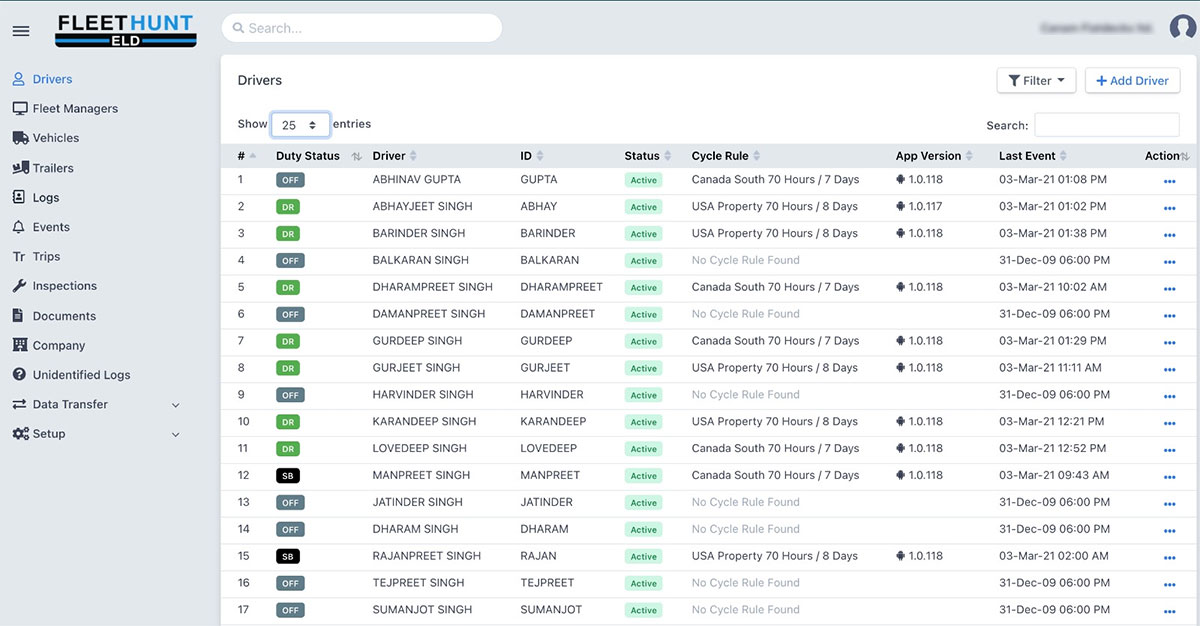Open the Show entries count selector
This screenshot has width=1200, height=626.
(x=300, y=125)
